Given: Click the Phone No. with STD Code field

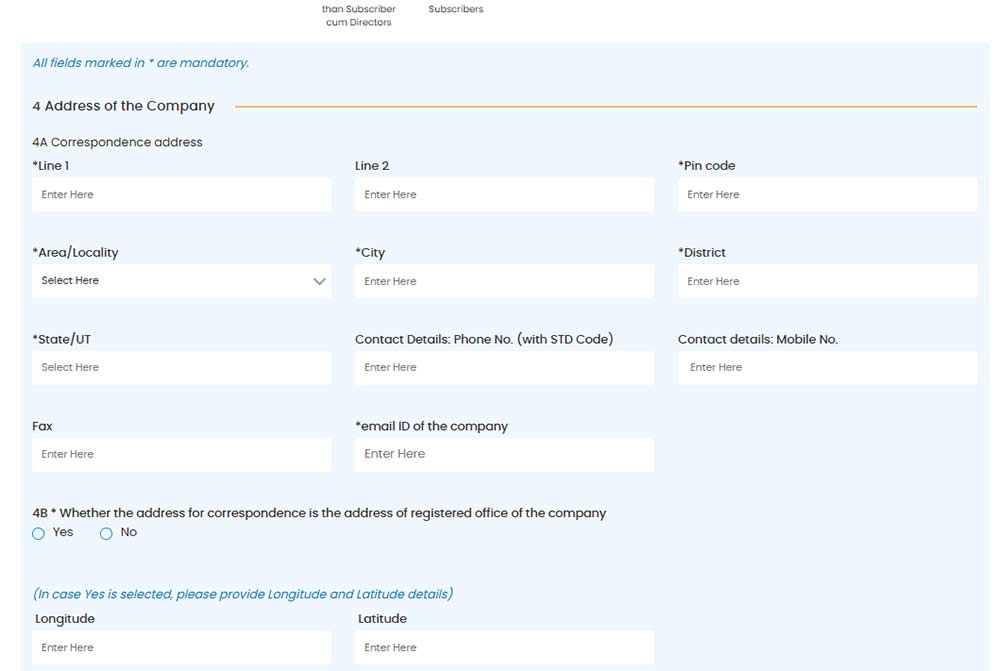Looking at the screenshot, I should coord(504,368).
